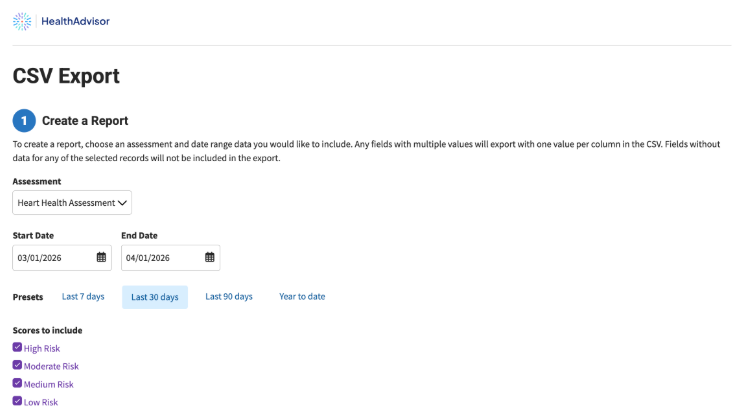Click the Start Date label text
Image resolution: width=747 pixels, height=419 pixels.
[x=33, y=235]
